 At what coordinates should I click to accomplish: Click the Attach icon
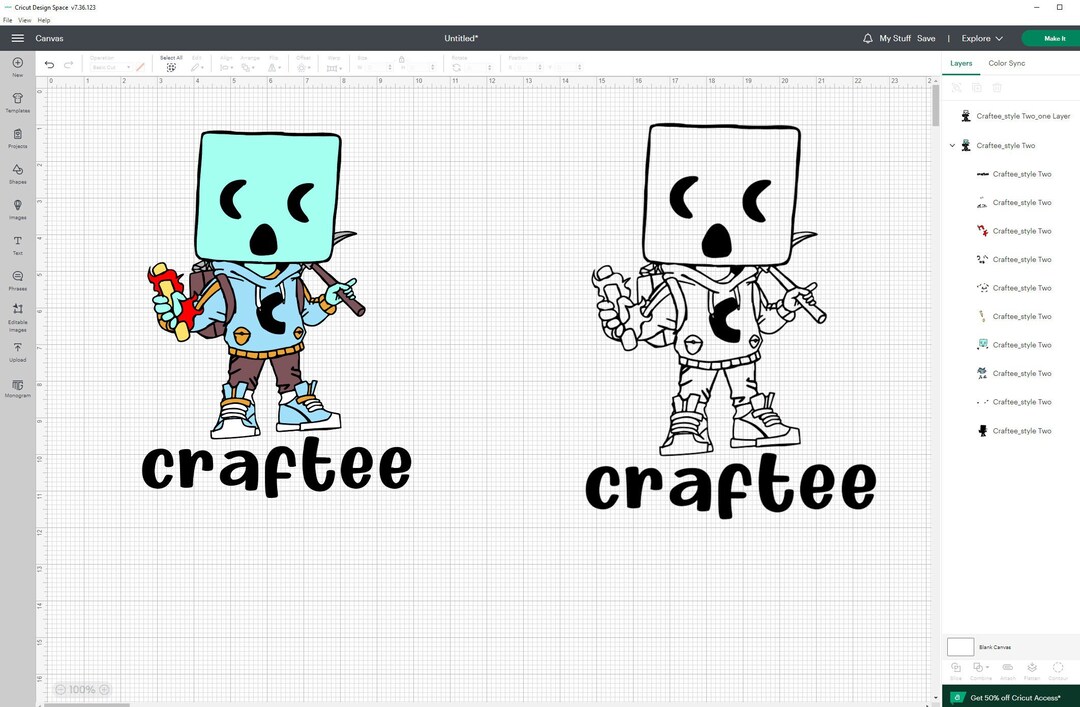point(1007,668)
